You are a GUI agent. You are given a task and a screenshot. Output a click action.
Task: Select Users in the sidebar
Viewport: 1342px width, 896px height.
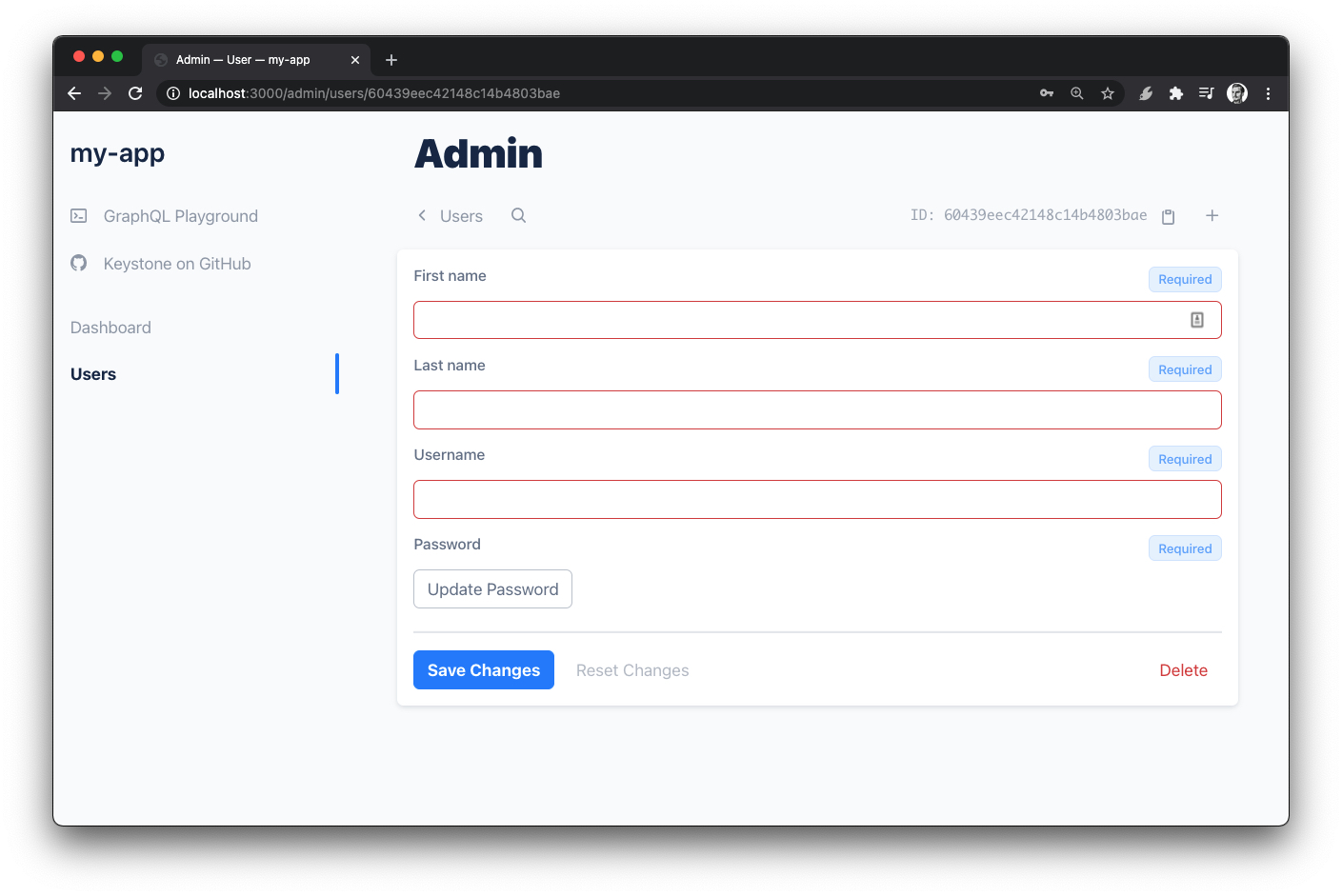93,374
